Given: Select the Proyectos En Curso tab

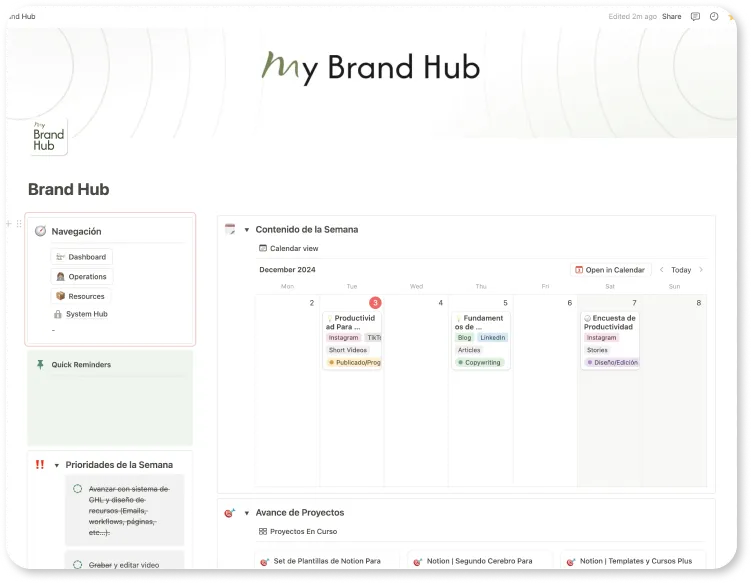Looking at the screenshot, I should [x=298, y=531].
